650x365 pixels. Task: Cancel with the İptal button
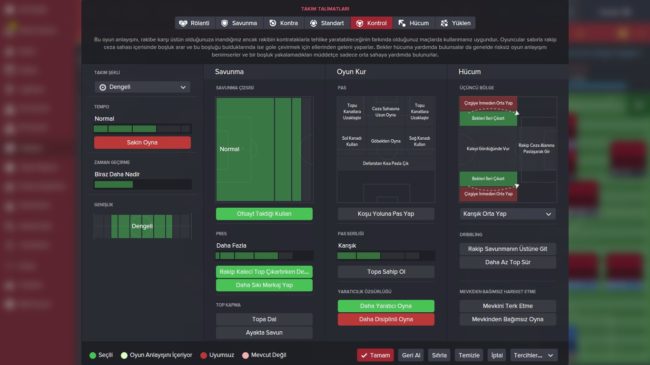[497, 355]
